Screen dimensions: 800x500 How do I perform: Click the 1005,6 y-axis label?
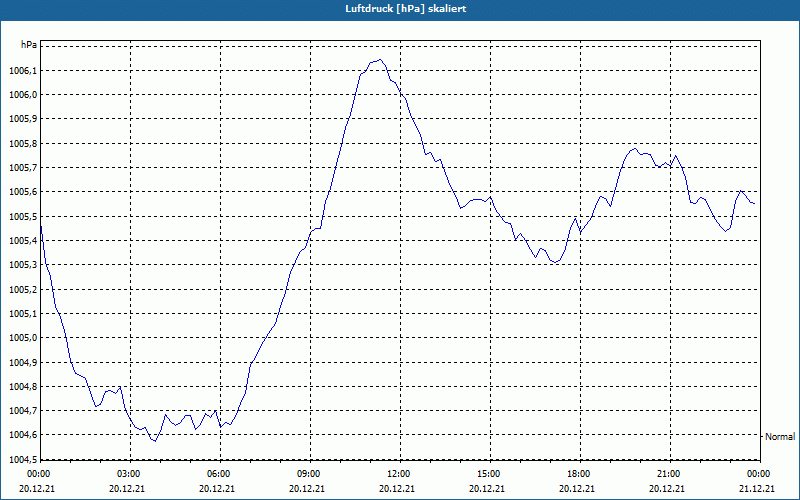[x=23, y=192]
